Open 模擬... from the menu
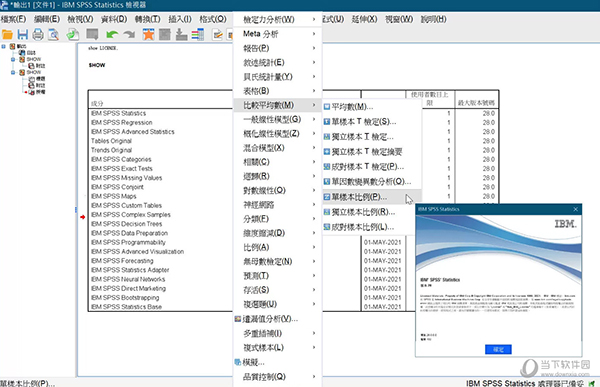This screenshot has width=600, height=387. point(277,362)
